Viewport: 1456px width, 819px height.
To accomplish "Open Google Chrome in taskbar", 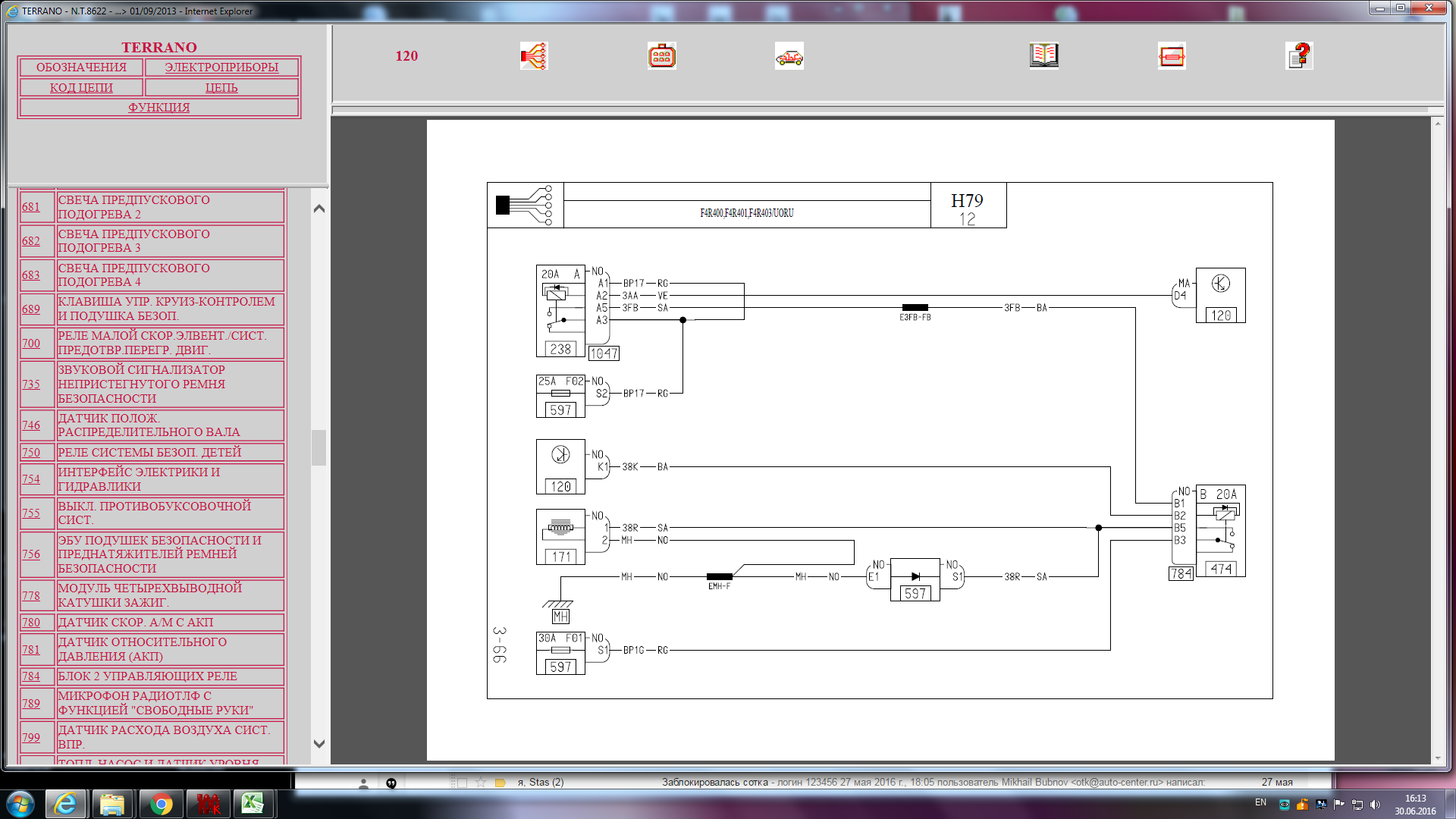I will pos(161,804).
